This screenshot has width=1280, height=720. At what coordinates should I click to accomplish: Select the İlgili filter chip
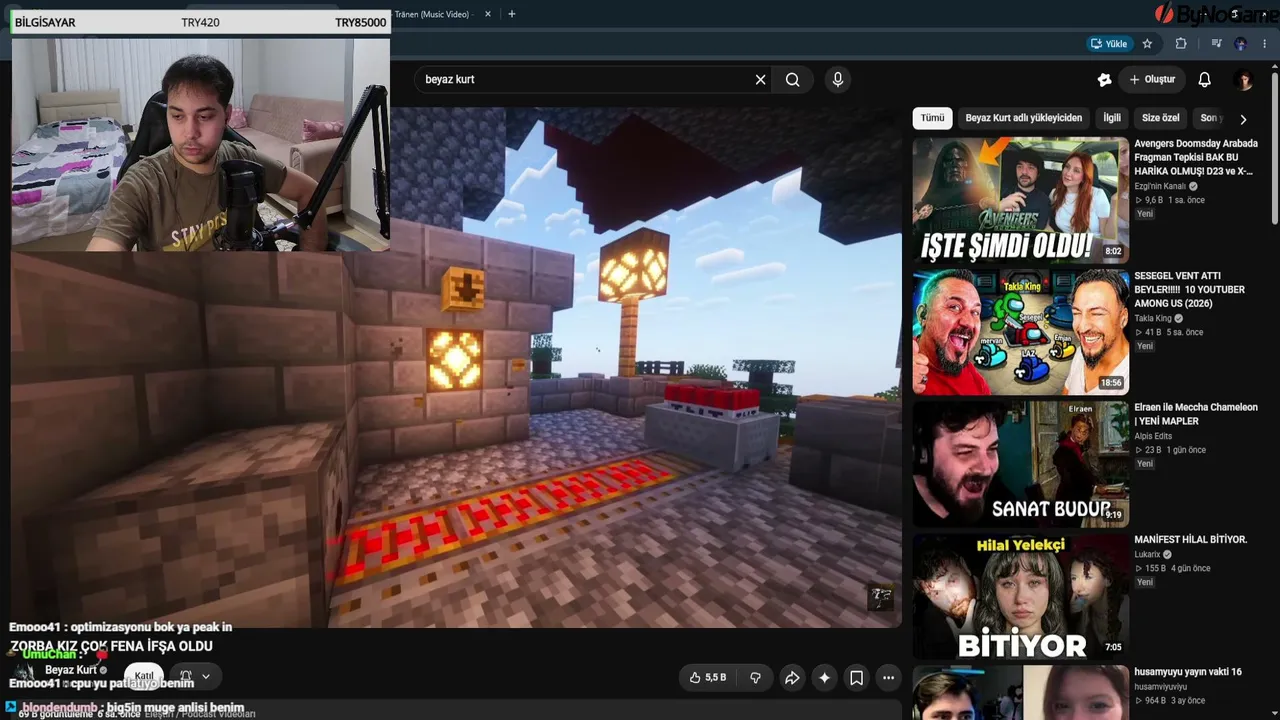tap(1112, 118)
